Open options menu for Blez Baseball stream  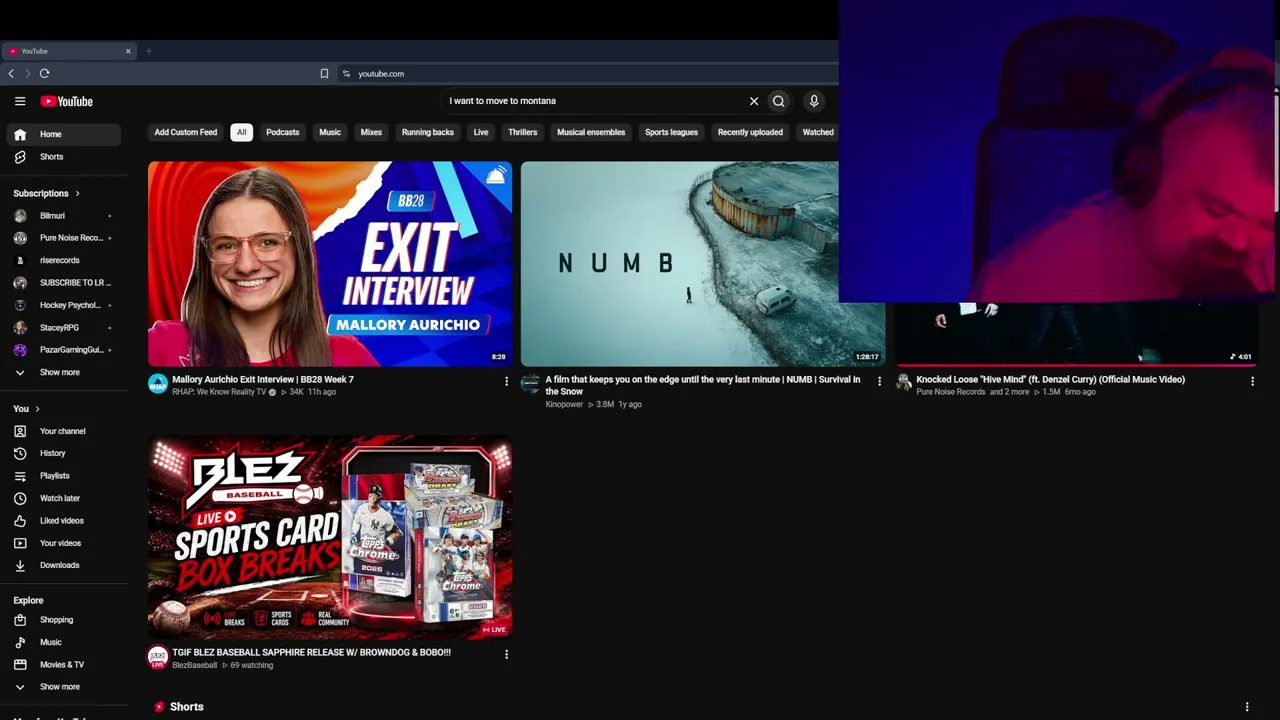click(506, 654)
